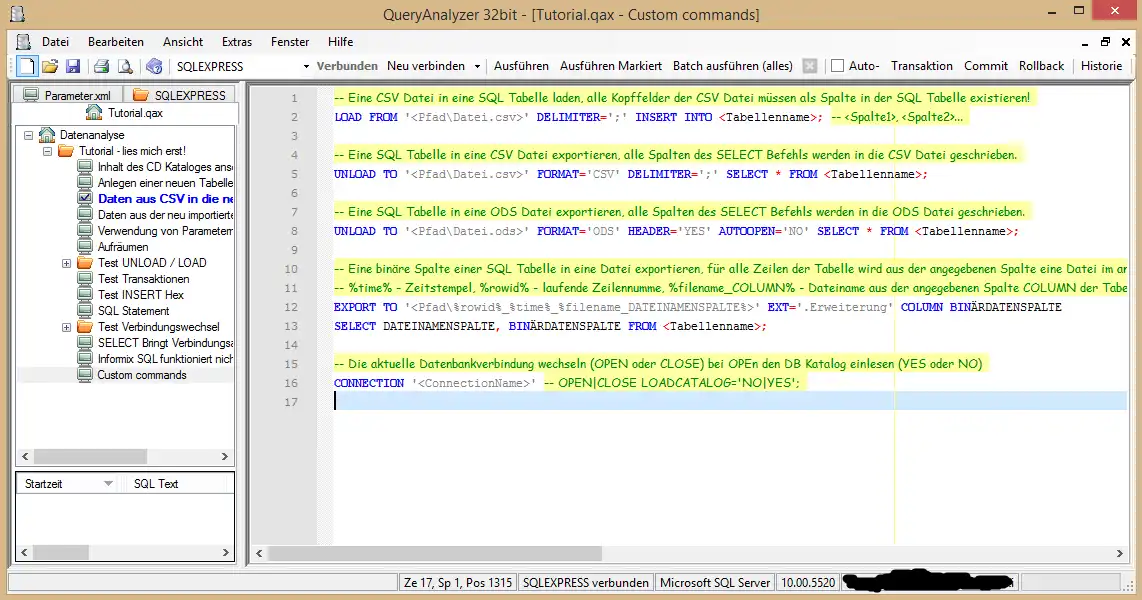The width and height of the screenshot is (1142, 600).
Task: Click the folder icon of Test UNLOAD / LOAD
Action: (85, 263)
